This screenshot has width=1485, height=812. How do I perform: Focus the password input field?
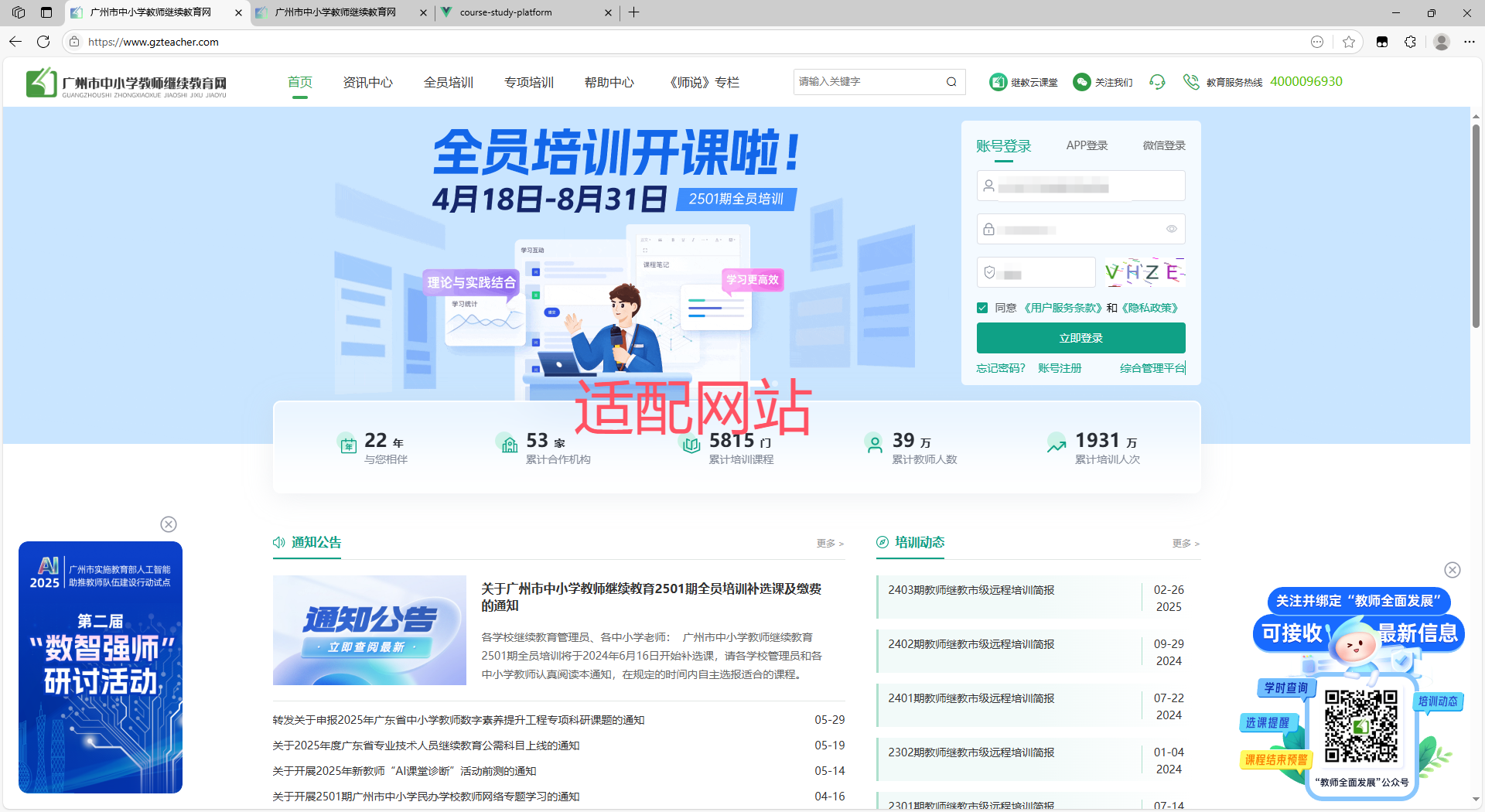pos(1081,229)
